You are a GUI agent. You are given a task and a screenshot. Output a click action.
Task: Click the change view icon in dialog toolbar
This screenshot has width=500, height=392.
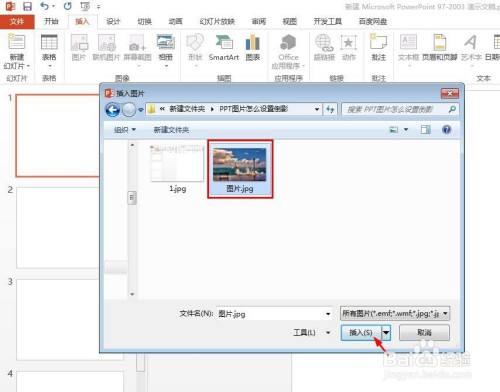[x=394, y=130]
